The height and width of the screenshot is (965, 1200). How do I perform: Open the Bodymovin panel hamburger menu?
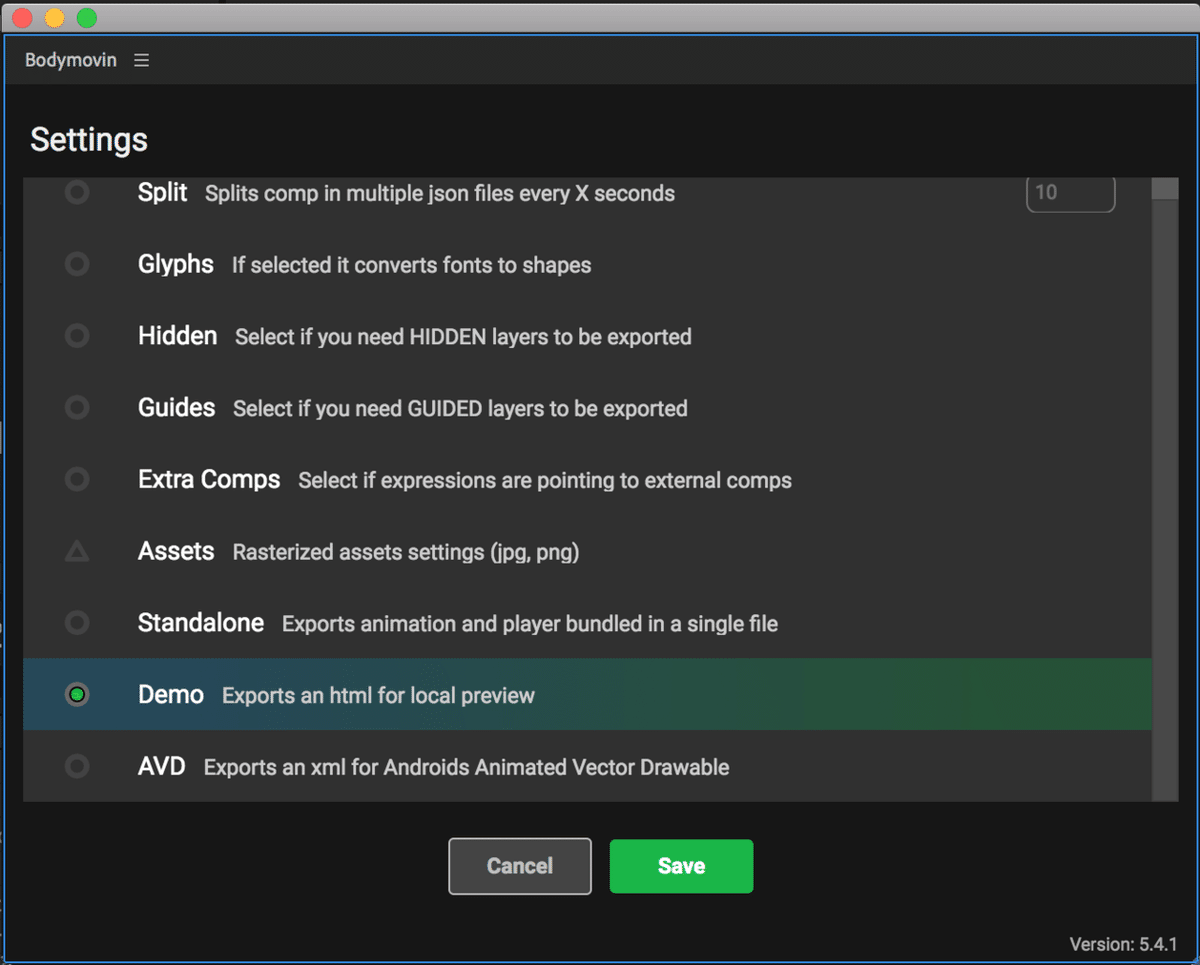(x=142, y=60)
